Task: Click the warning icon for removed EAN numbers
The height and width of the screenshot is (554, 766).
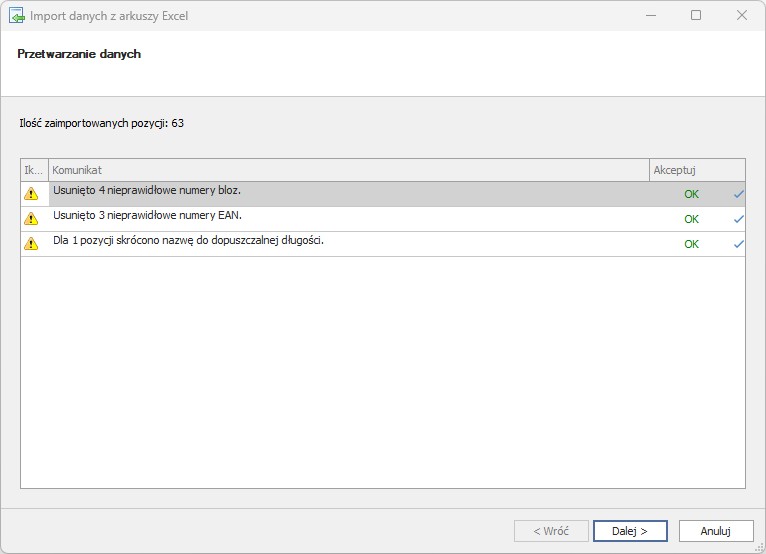Action: pos(31,219)
